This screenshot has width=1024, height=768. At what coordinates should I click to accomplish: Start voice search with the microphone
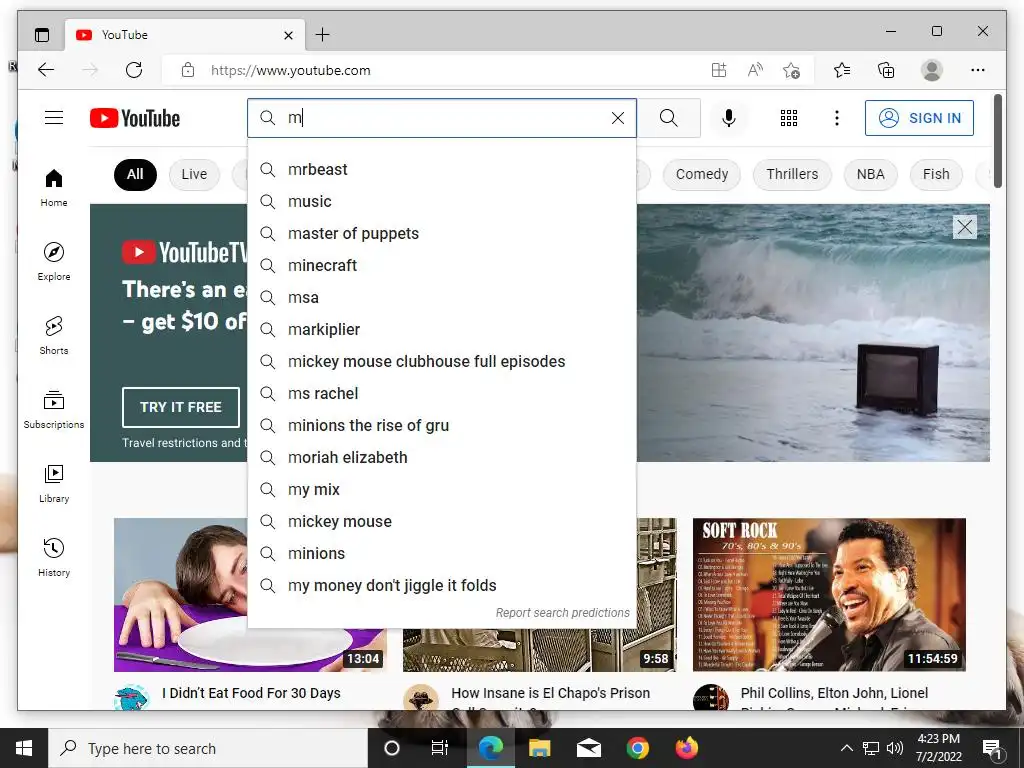pos(729,118)
